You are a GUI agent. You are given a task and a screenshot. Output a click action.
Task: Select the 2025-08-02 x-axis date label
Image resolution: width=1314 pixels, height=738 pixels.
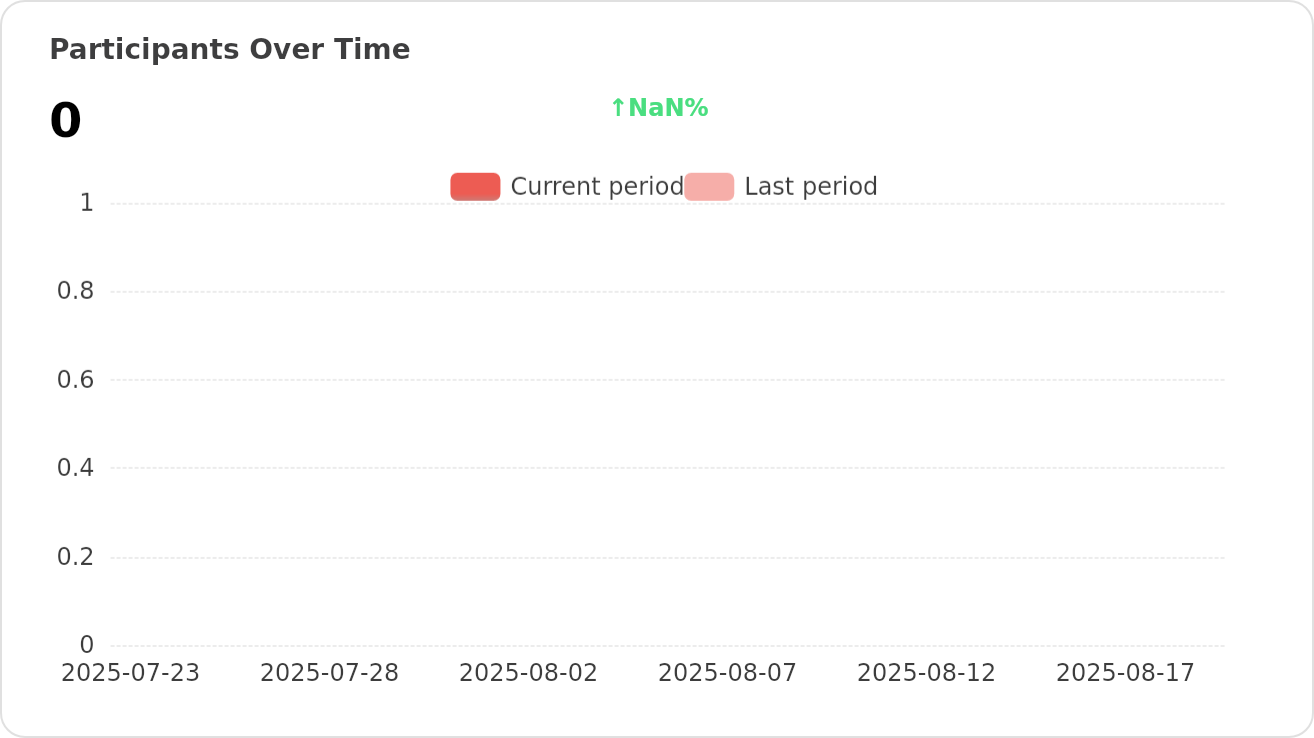528,673
